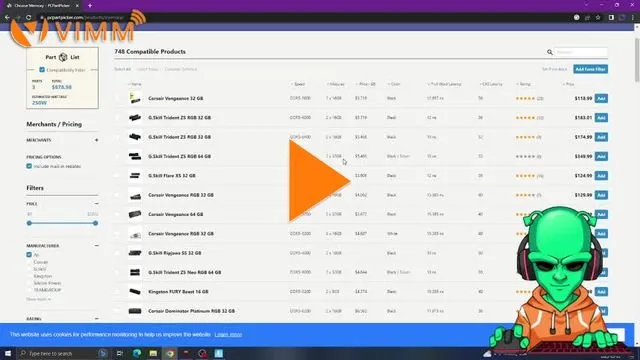Open Task View from the taskbar
640x360 pixels.
point(120,353)
